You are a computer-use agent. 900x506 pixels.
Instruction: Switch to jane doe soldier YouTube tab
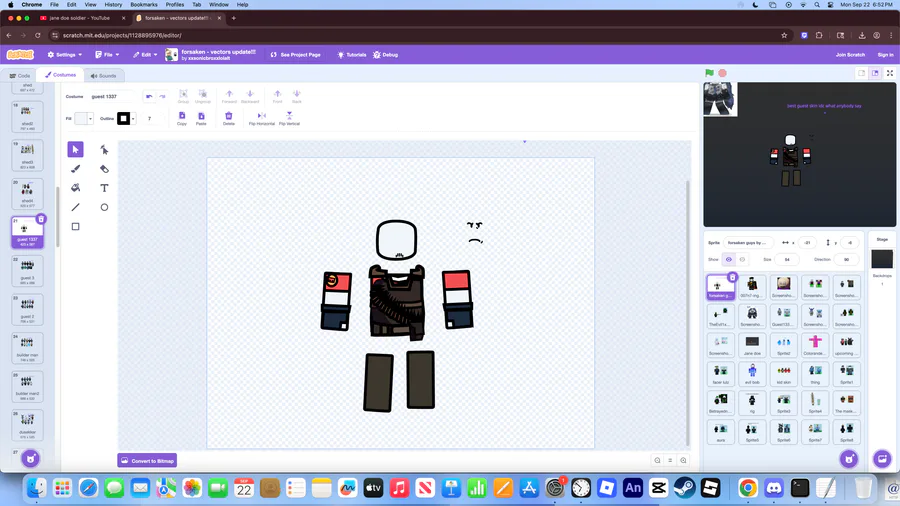click(80, 18)
